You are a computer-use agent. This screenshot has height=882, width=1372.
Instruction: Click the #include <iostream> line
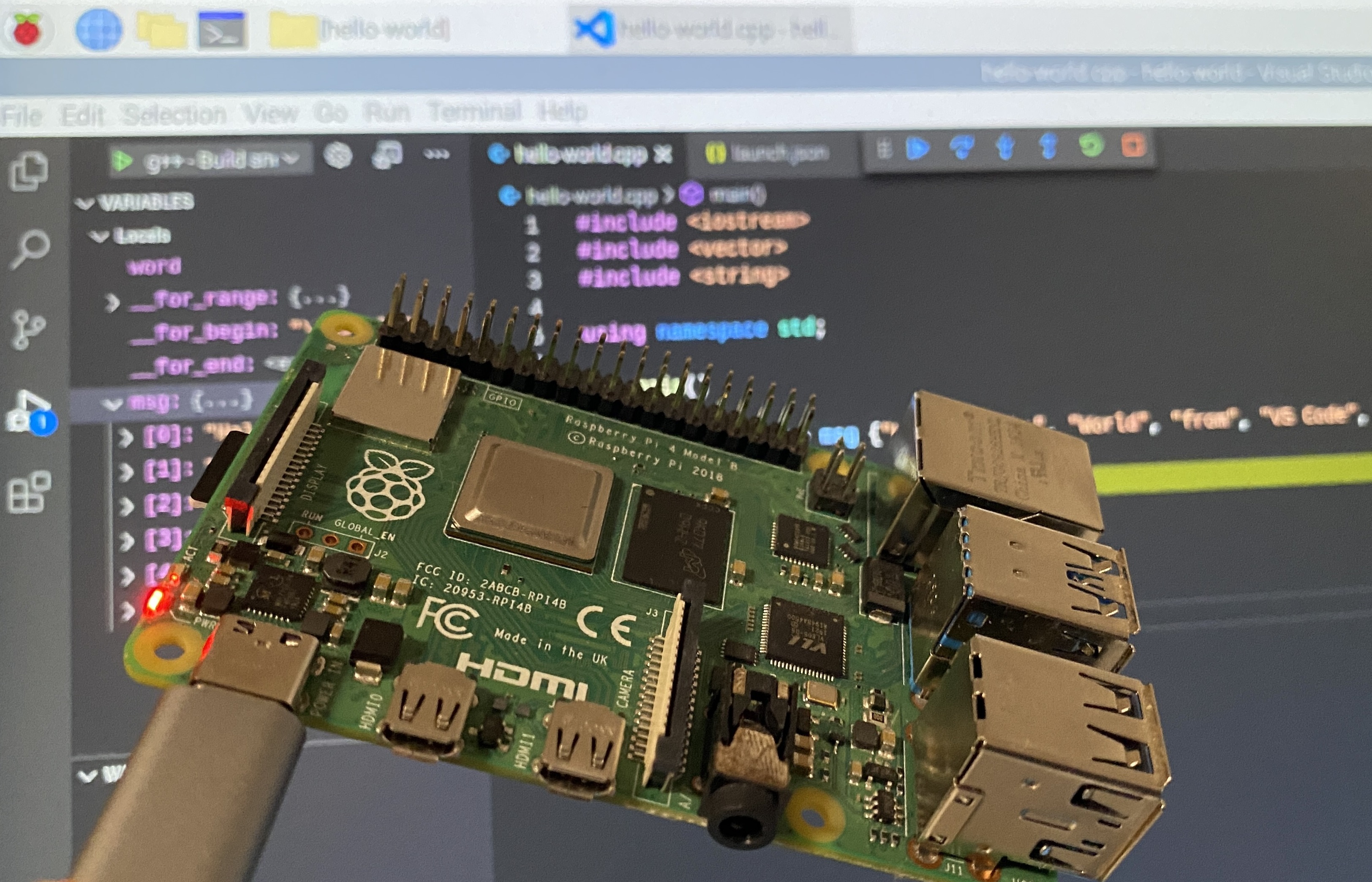click(692, 221)
